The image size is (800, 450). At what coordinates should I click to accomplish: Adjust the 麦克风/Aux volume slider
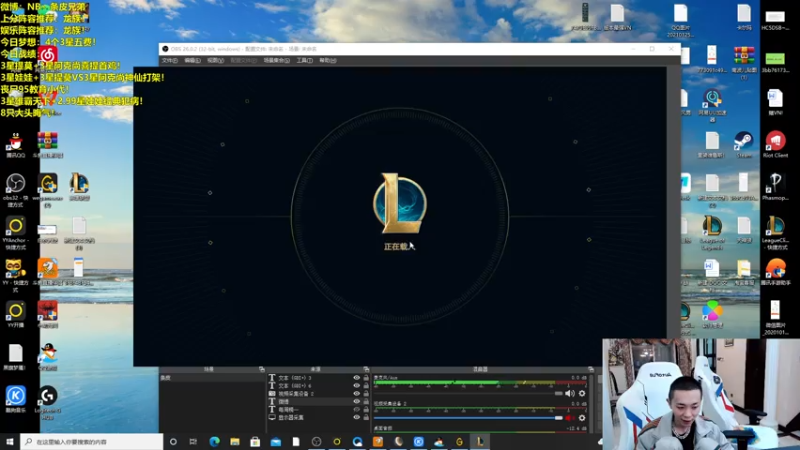coord(468,393)
